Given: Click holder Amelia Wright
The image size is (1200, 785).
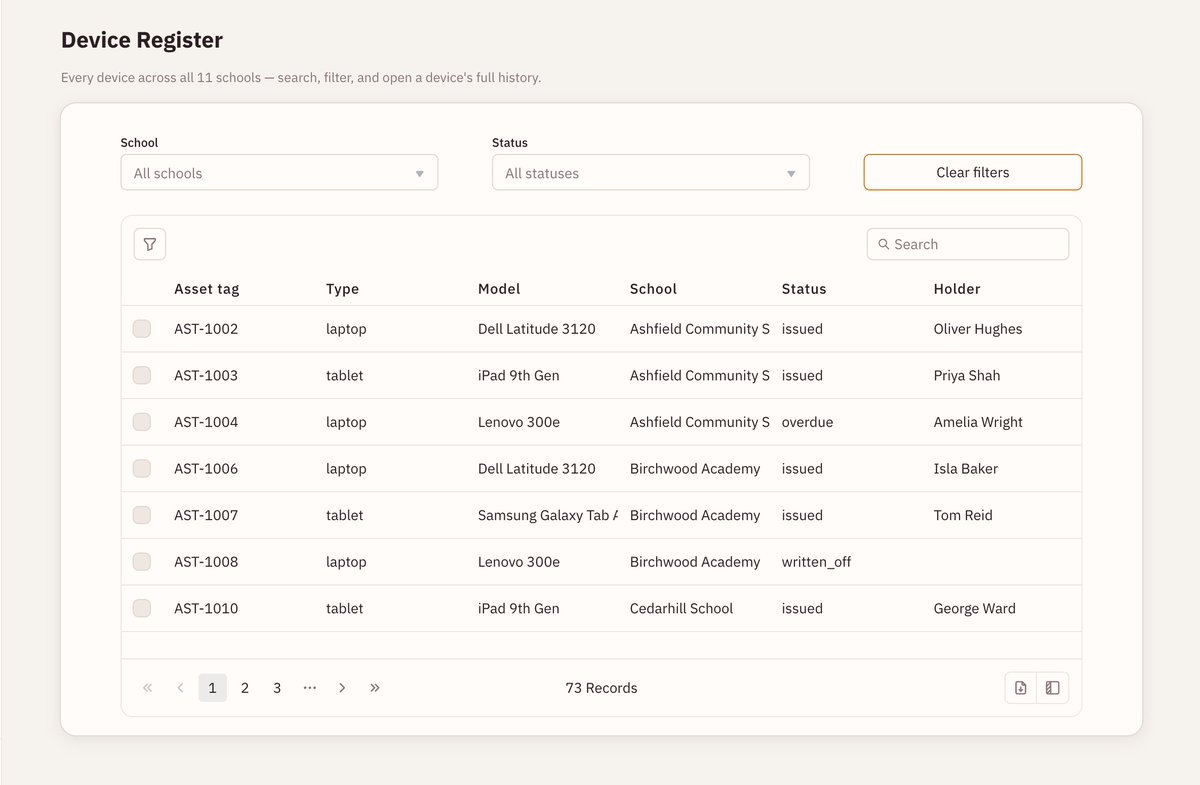Looking at the screenshot, I should click(x=978, y=422).
